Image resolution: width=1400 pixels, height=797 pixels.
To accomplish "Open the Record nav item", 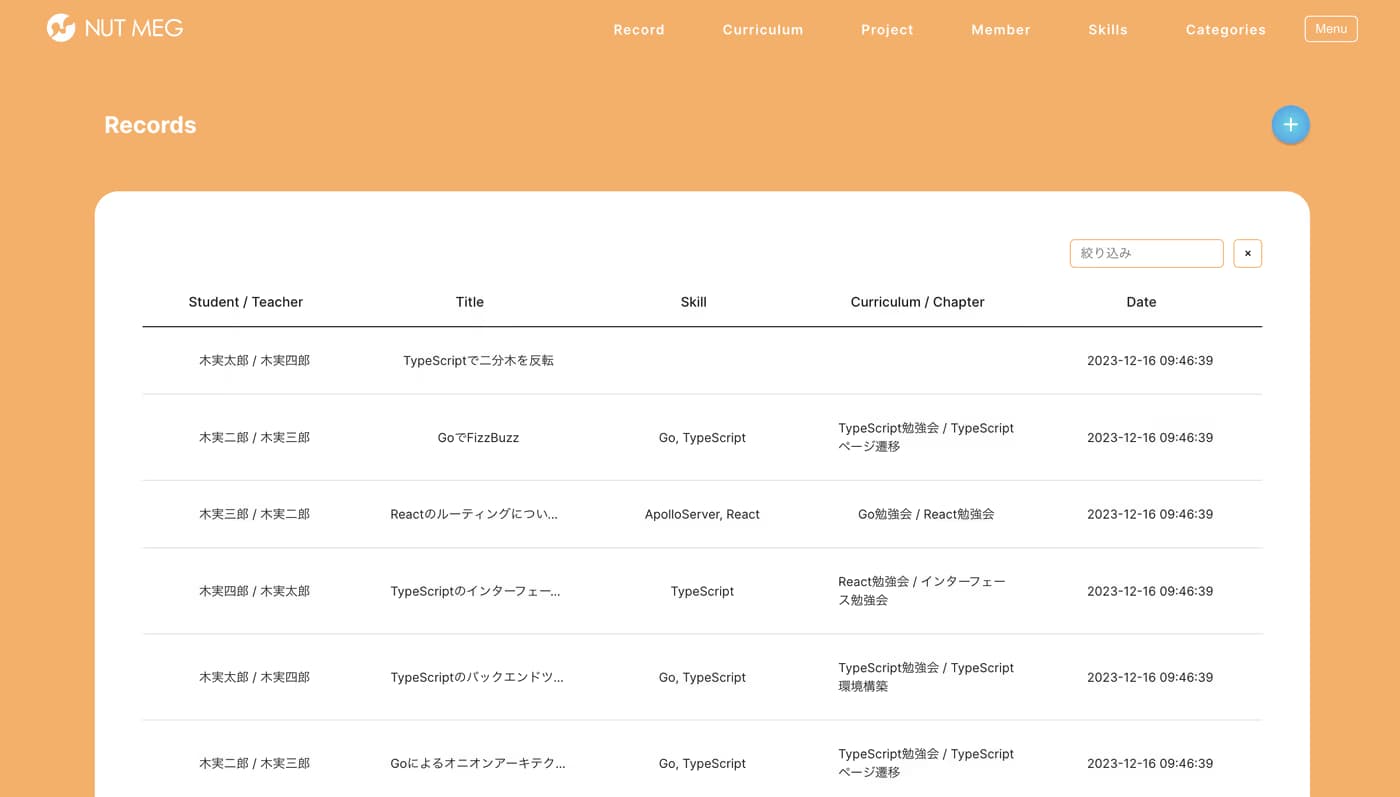I will point(639,29).
